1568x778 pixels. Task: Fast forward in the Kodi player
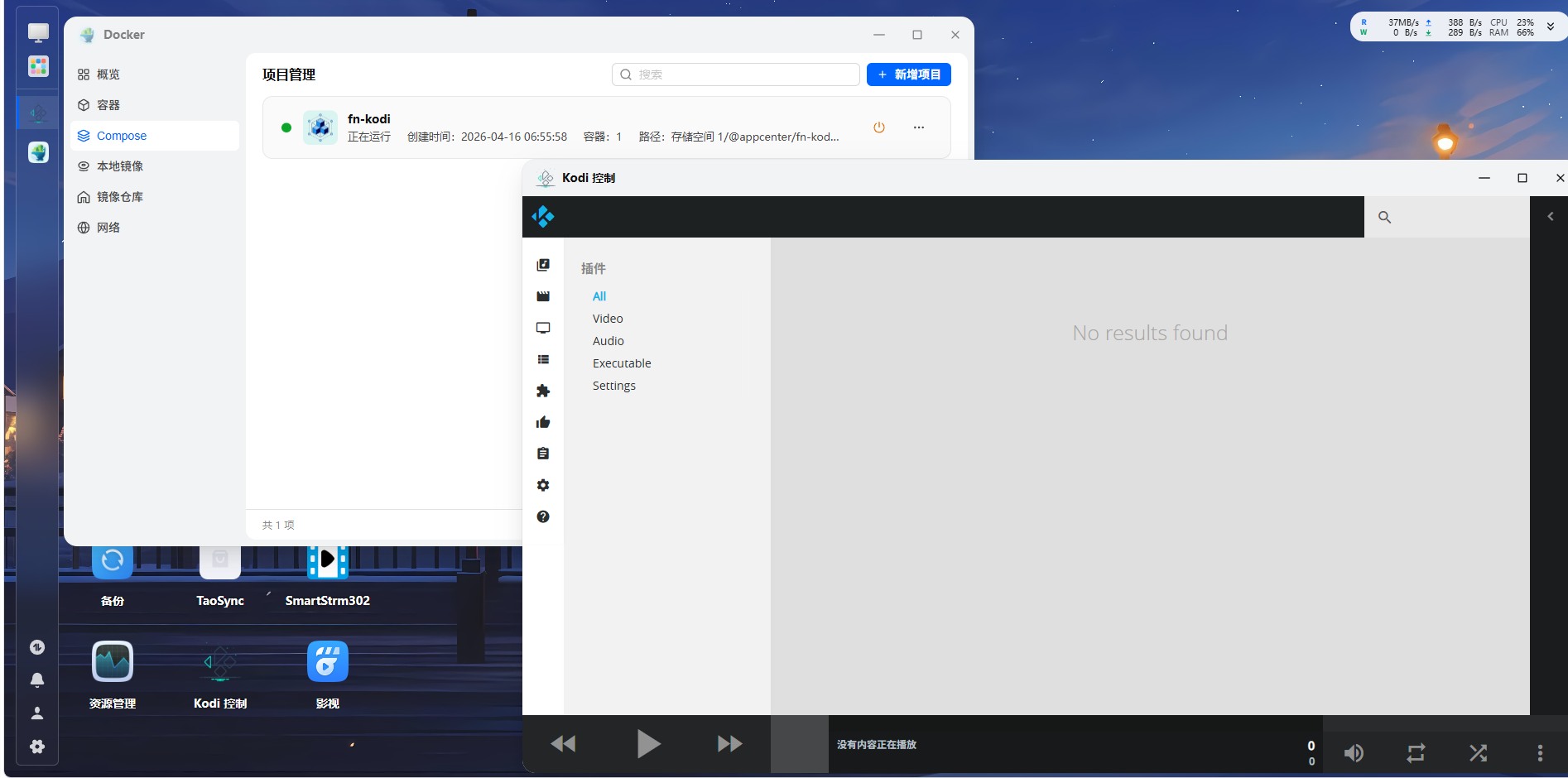click(x=729, y=744)
